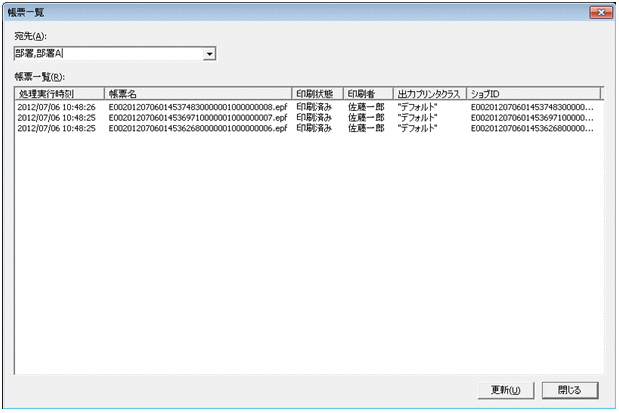
Task: Click 印刷済み status in the 0006.epf row
Action: (314, 128)
